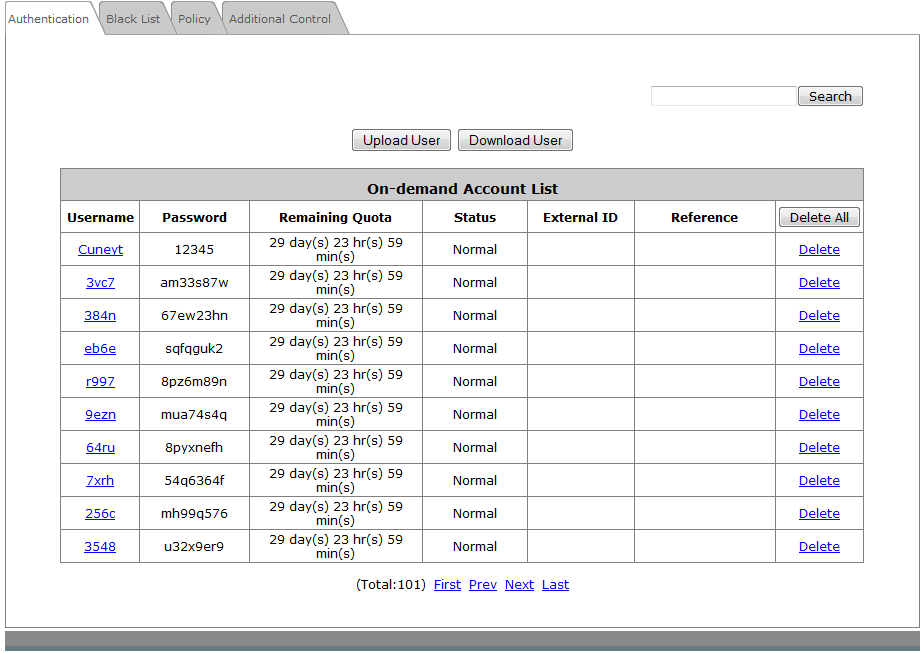Open user account 3vc7

[x=100, y=283]
